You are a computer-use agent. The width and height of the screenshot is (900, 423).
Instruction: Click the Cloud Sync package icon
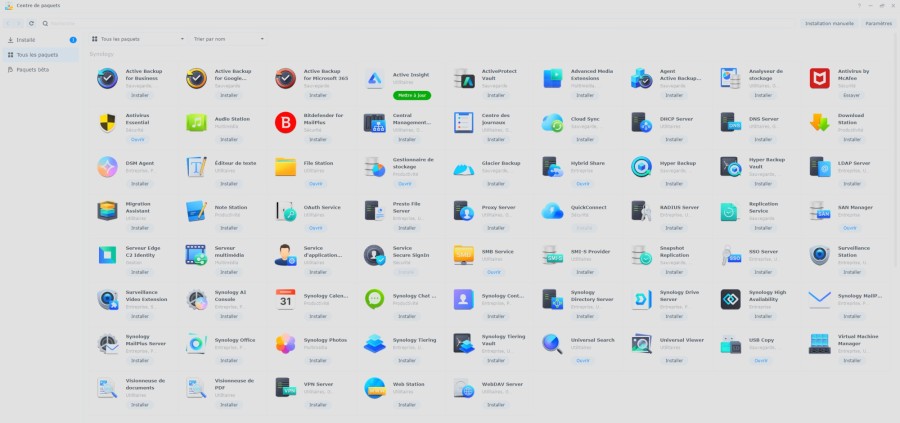click(x=553, y=123)
